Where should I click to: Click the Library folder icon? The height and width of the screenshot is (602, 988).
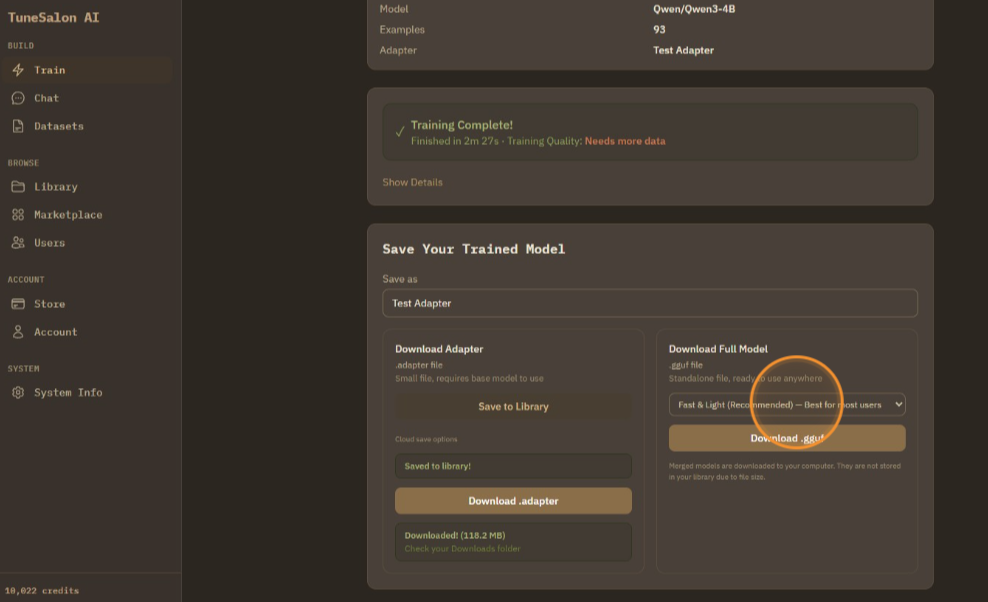click(18, 187)
